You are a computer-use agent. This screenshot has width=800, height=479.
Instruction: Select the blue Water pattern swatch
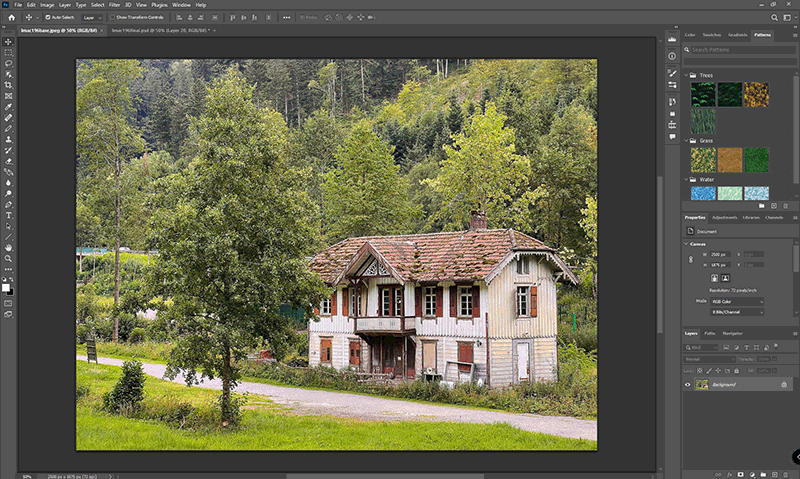[x=703, y=193]
